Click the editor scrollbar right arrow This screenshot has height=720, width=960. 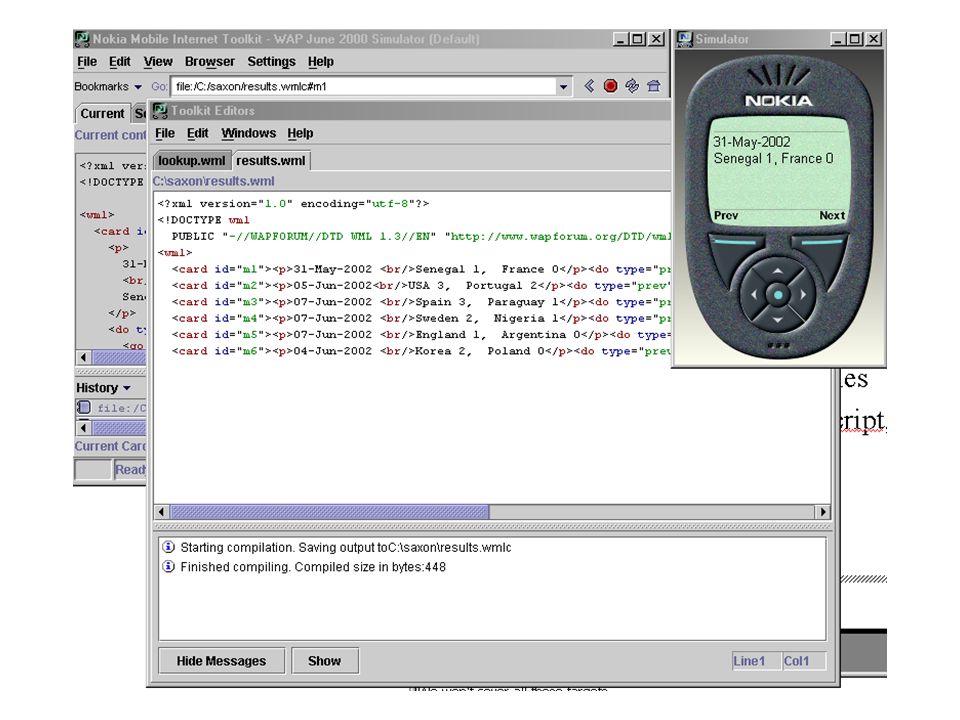point(823,512)
